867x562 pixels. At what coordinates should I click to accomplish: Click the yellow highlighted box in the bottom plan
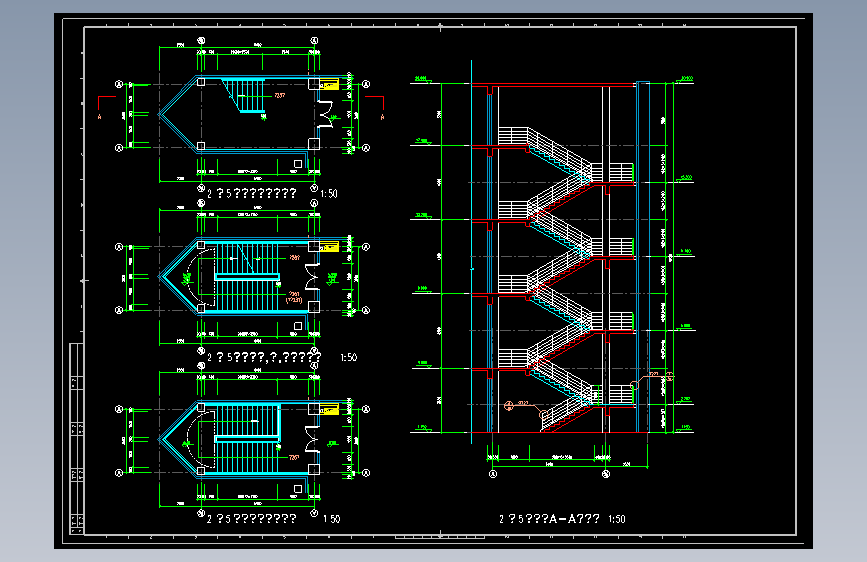(329, 409)
